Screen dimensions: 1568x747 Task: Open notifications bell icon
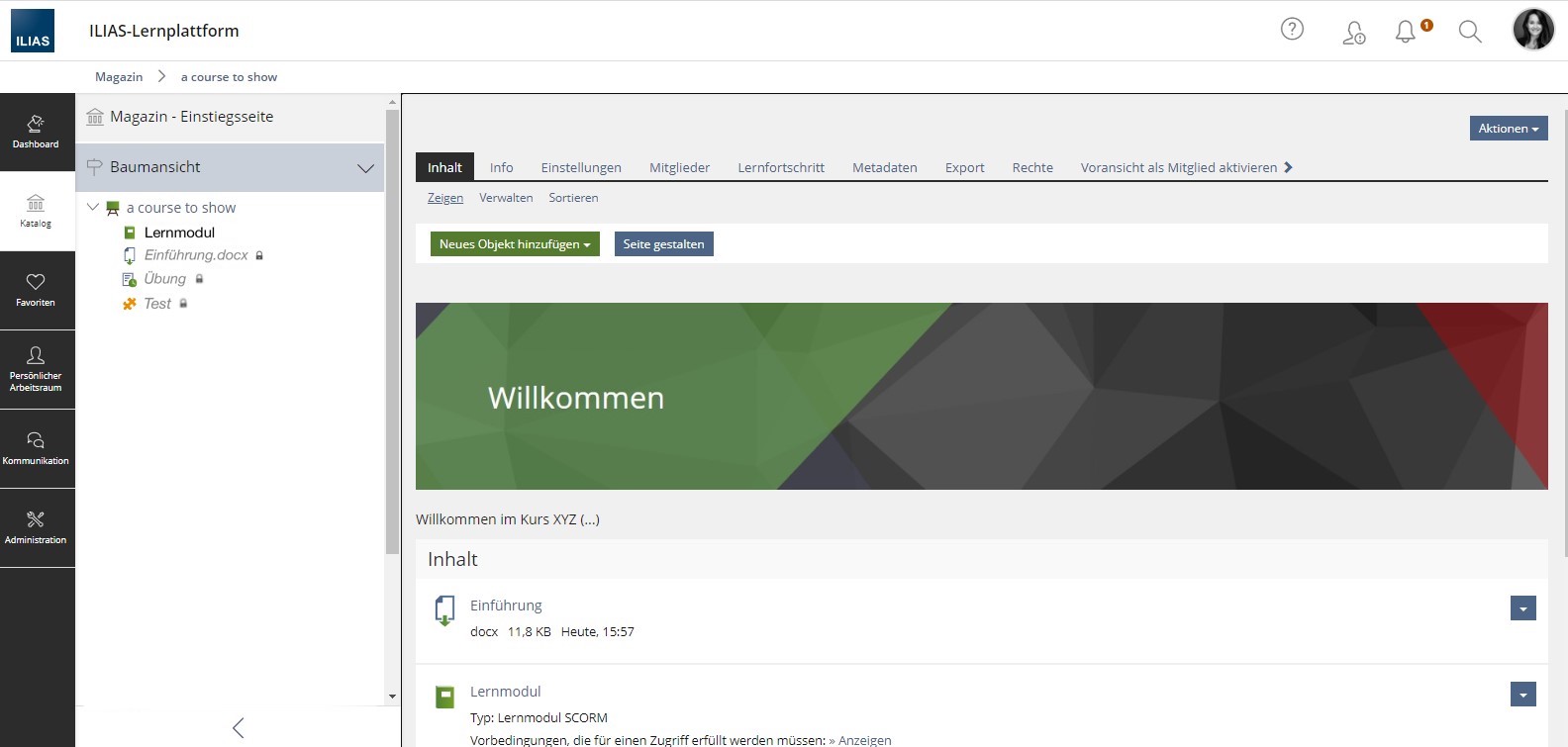coord(1406,32)
